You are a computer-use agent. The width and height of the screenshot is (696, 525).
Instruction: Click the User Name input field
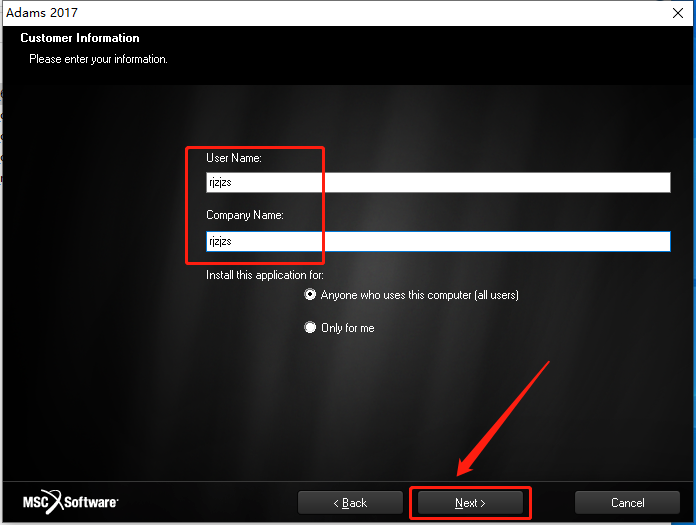tap(438, 182)
